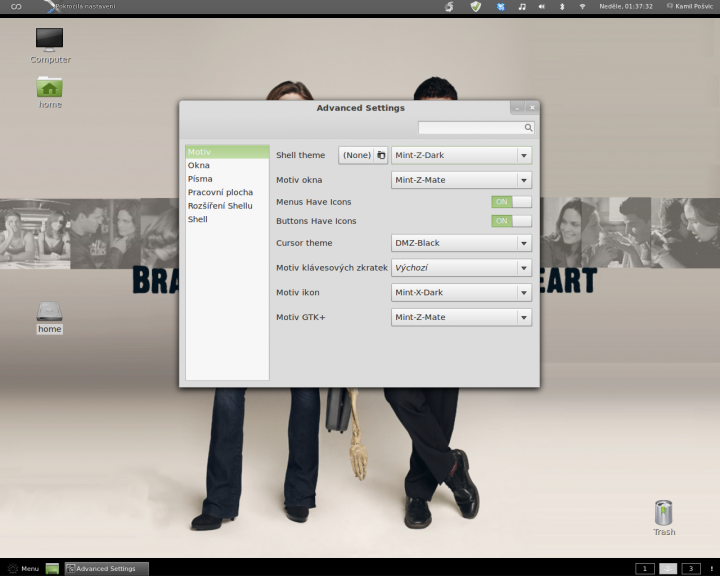
Task: Close the Advanced Settings window
Action: tap(532, 107)
